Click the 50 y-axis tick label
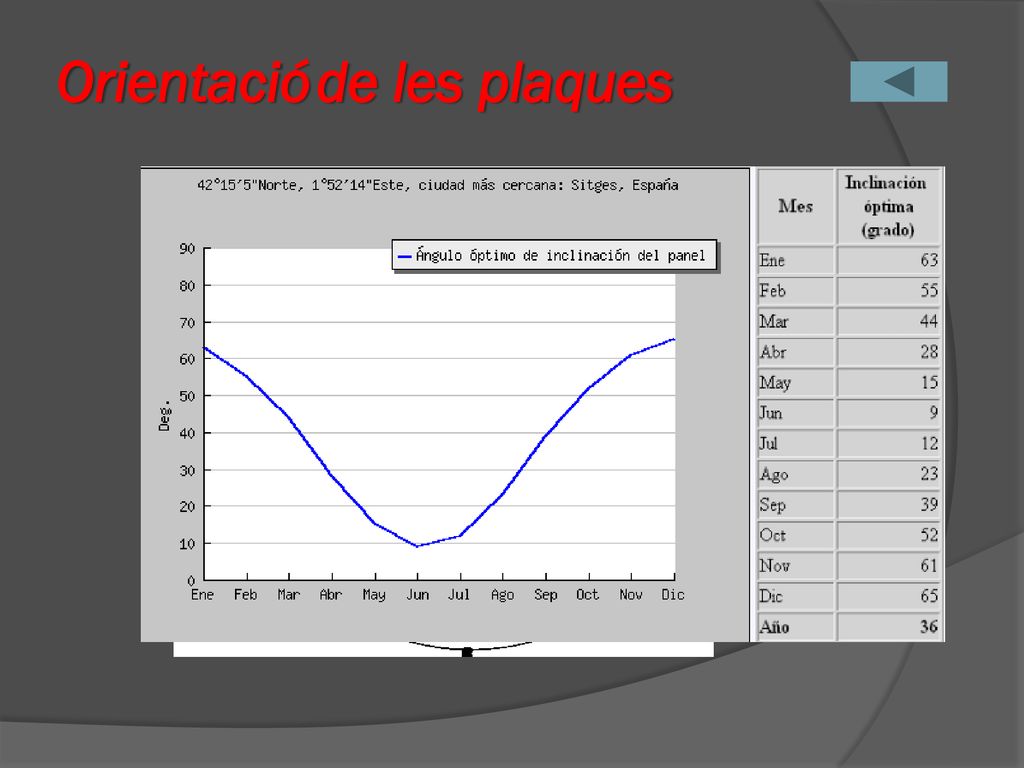 [x=187, y=396]
